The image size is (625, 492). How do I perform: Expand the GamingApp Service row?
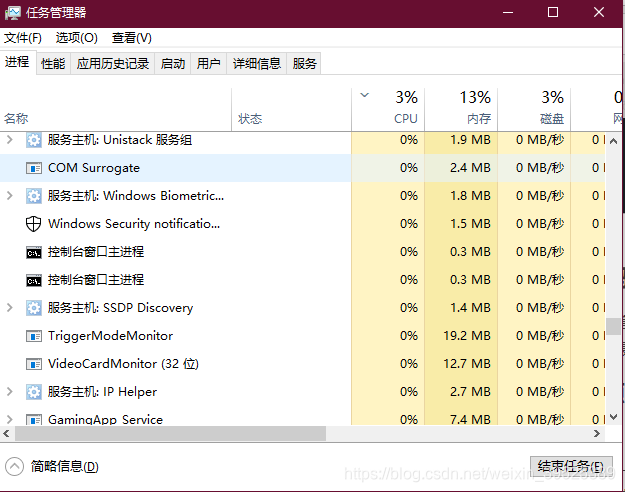[10, 419]
